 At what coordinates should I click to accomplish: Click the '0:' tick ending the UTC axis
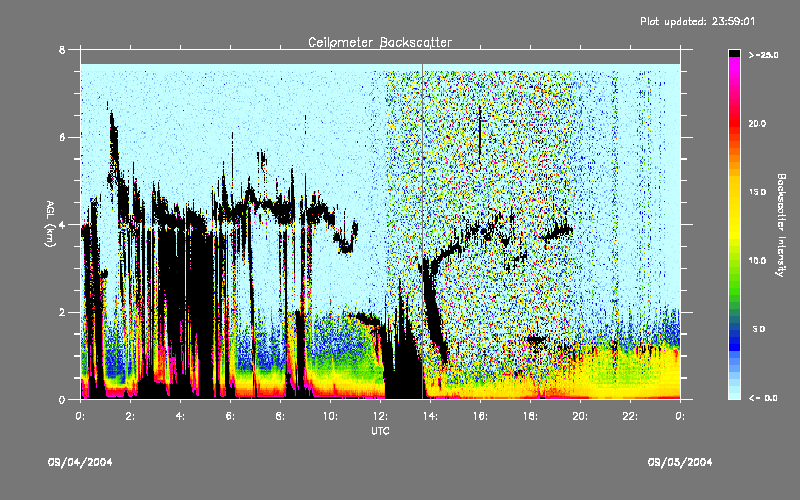point(680,416)
